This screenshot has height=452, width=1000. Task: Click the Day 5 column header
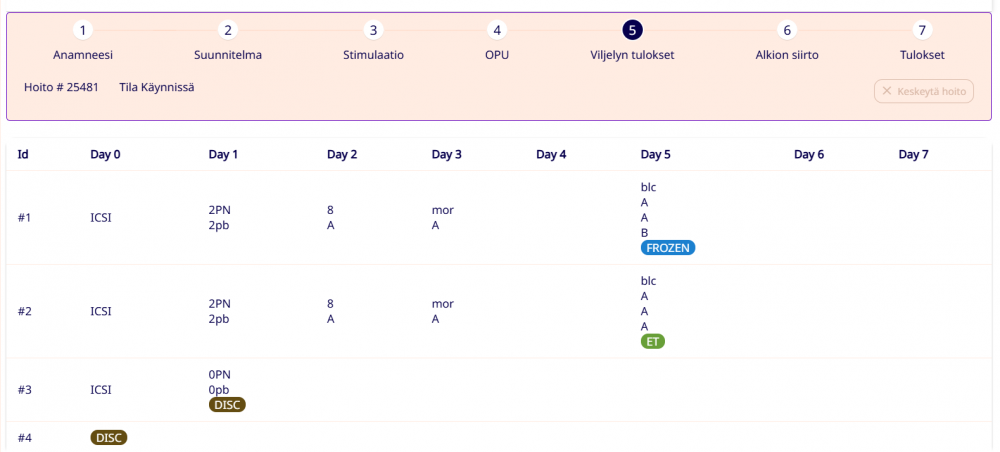[x=656, y=155]
